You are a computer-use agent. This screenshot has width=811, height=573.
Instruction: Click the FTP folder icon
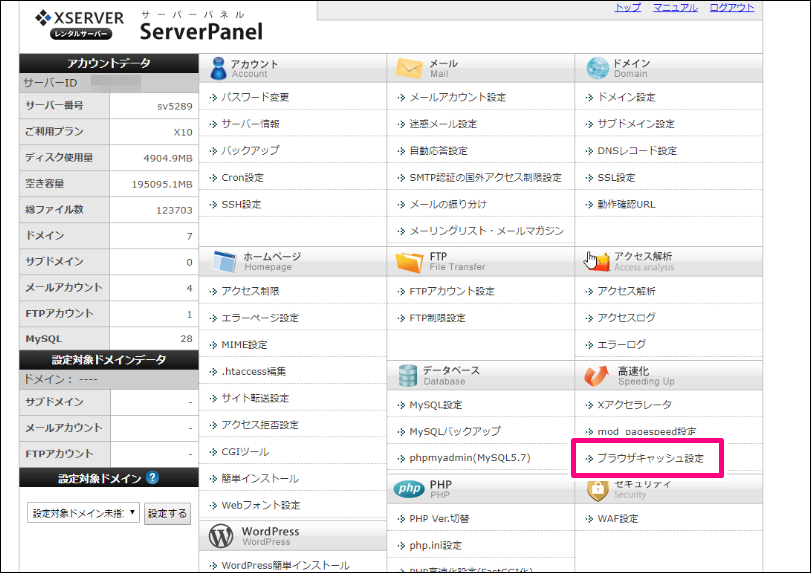pos(409,262)
